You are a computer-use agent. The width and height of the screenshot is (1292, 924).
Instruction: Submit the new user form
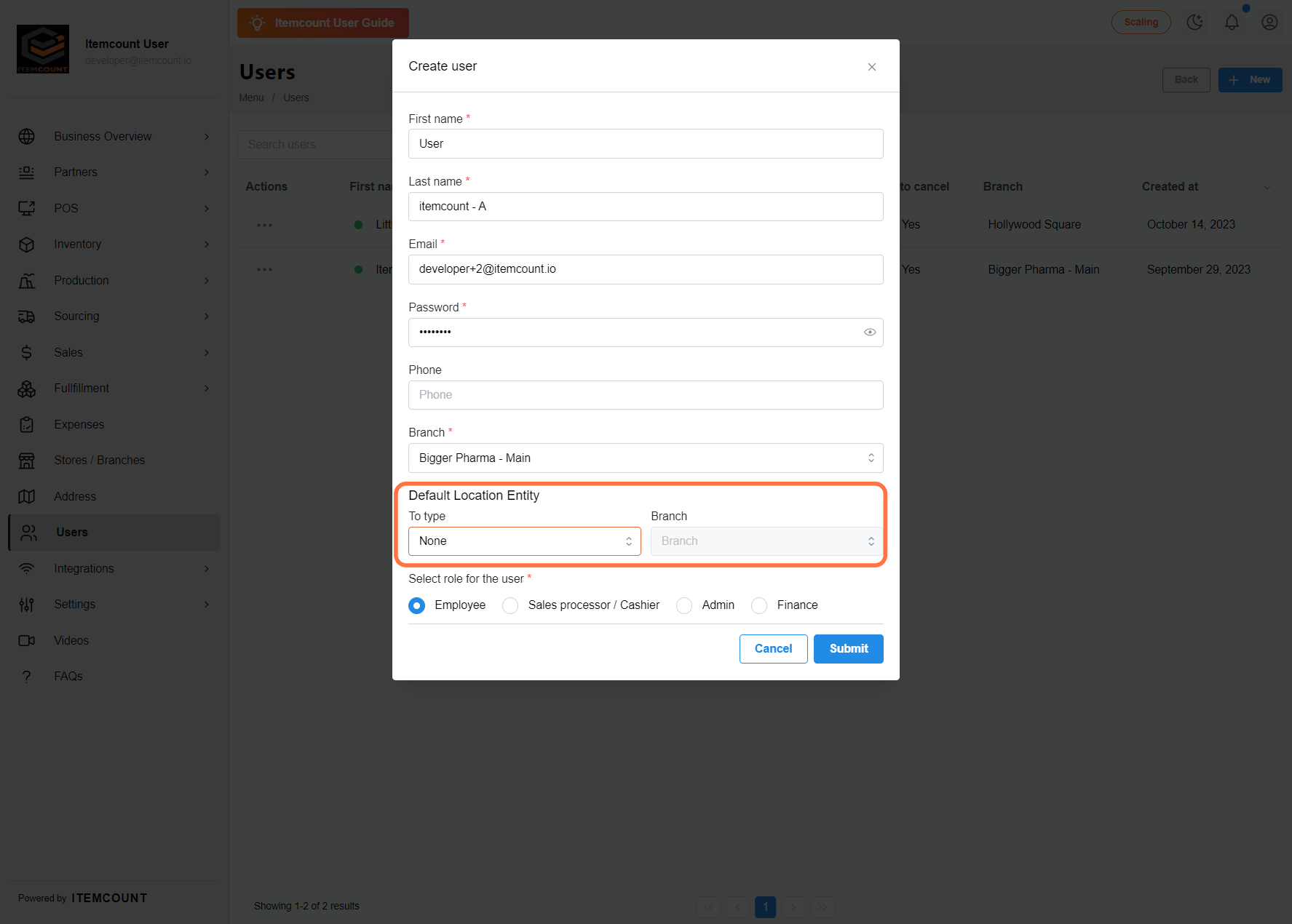849,649
